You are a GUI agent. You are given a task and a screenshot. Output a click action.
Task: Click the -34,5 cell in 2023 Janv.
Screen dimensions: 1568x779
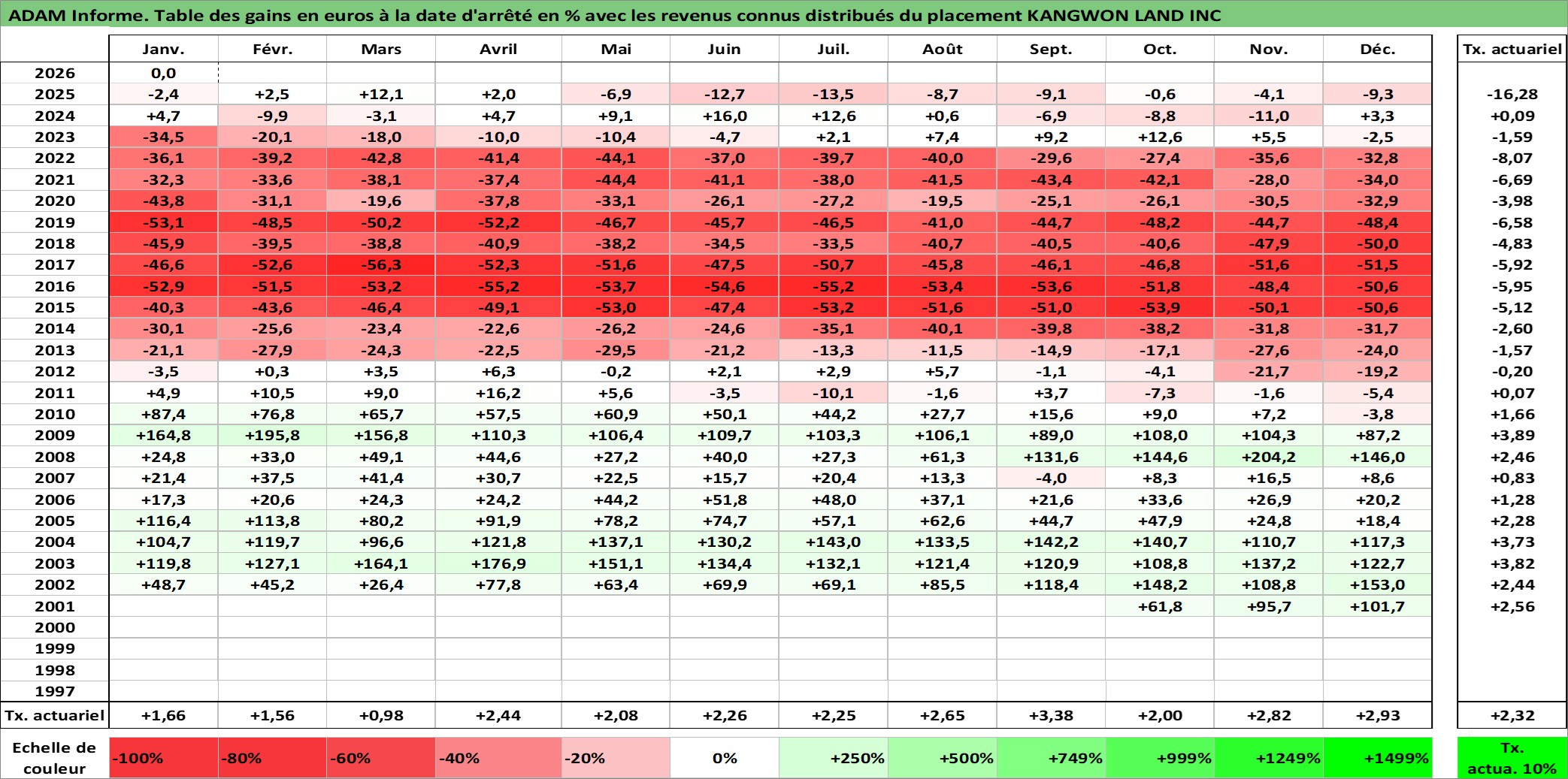click(x=163, y=137)
